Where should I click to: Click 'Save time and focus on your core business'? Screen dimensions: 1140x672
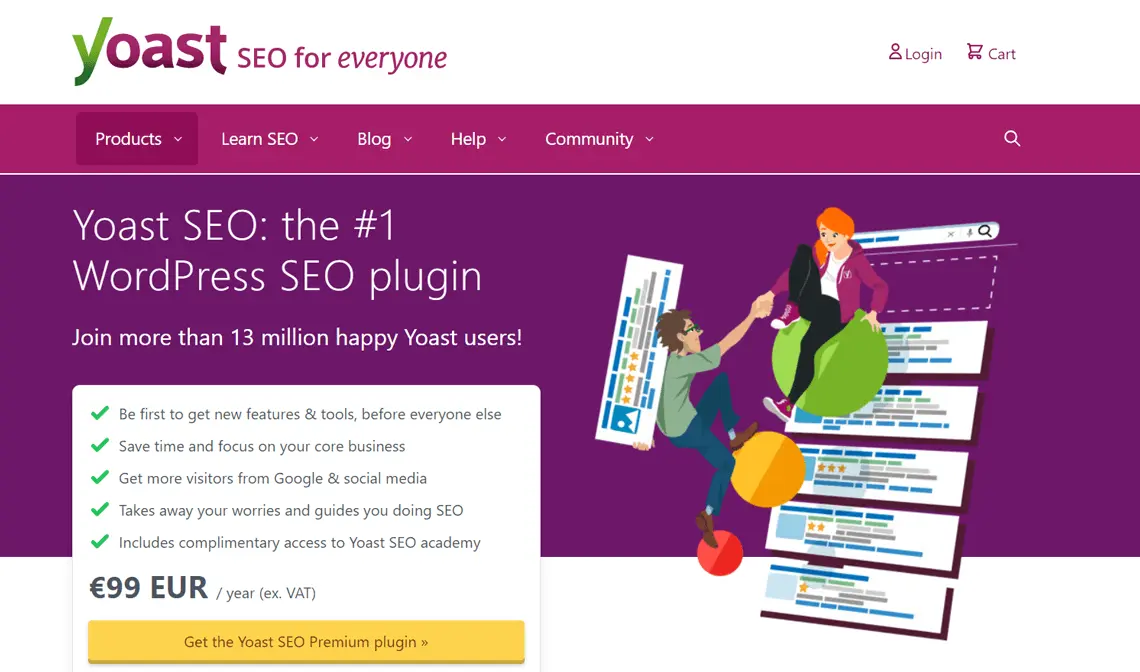262,446
